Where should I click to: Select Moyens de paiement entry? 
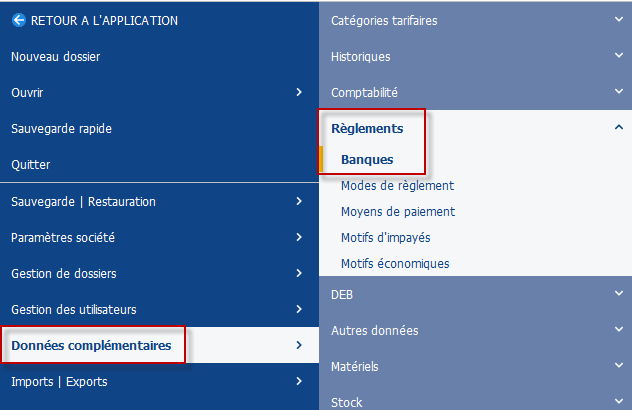(x=398, y=212)
